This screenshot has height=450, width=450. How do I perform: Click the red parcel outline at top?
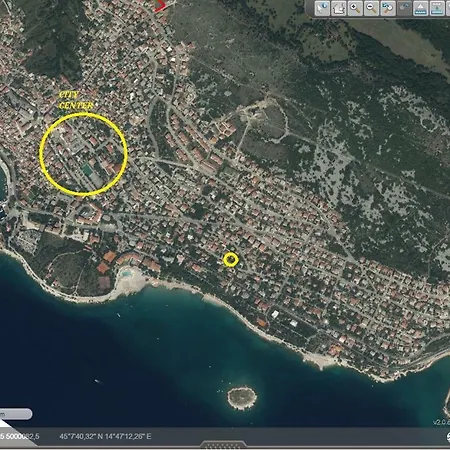pyautogui.click(x=161, y=6)
